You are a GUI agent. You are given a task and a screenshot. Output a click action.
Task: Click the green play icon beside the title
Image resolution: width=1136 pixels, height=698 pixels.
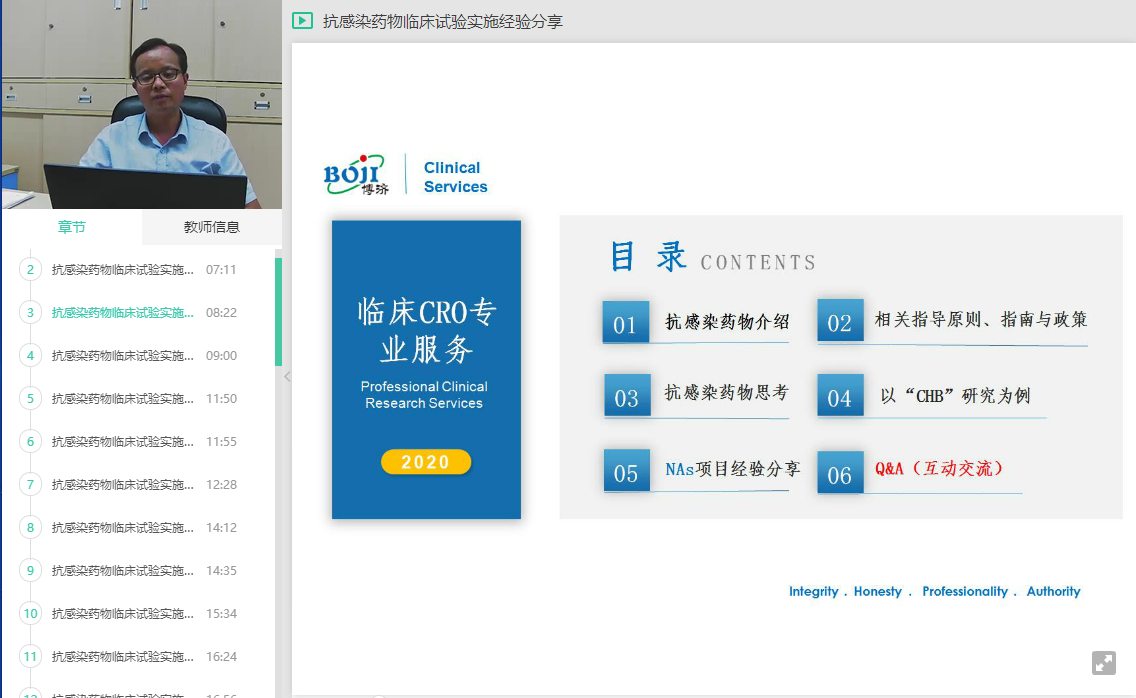click(x=302, y=20)
